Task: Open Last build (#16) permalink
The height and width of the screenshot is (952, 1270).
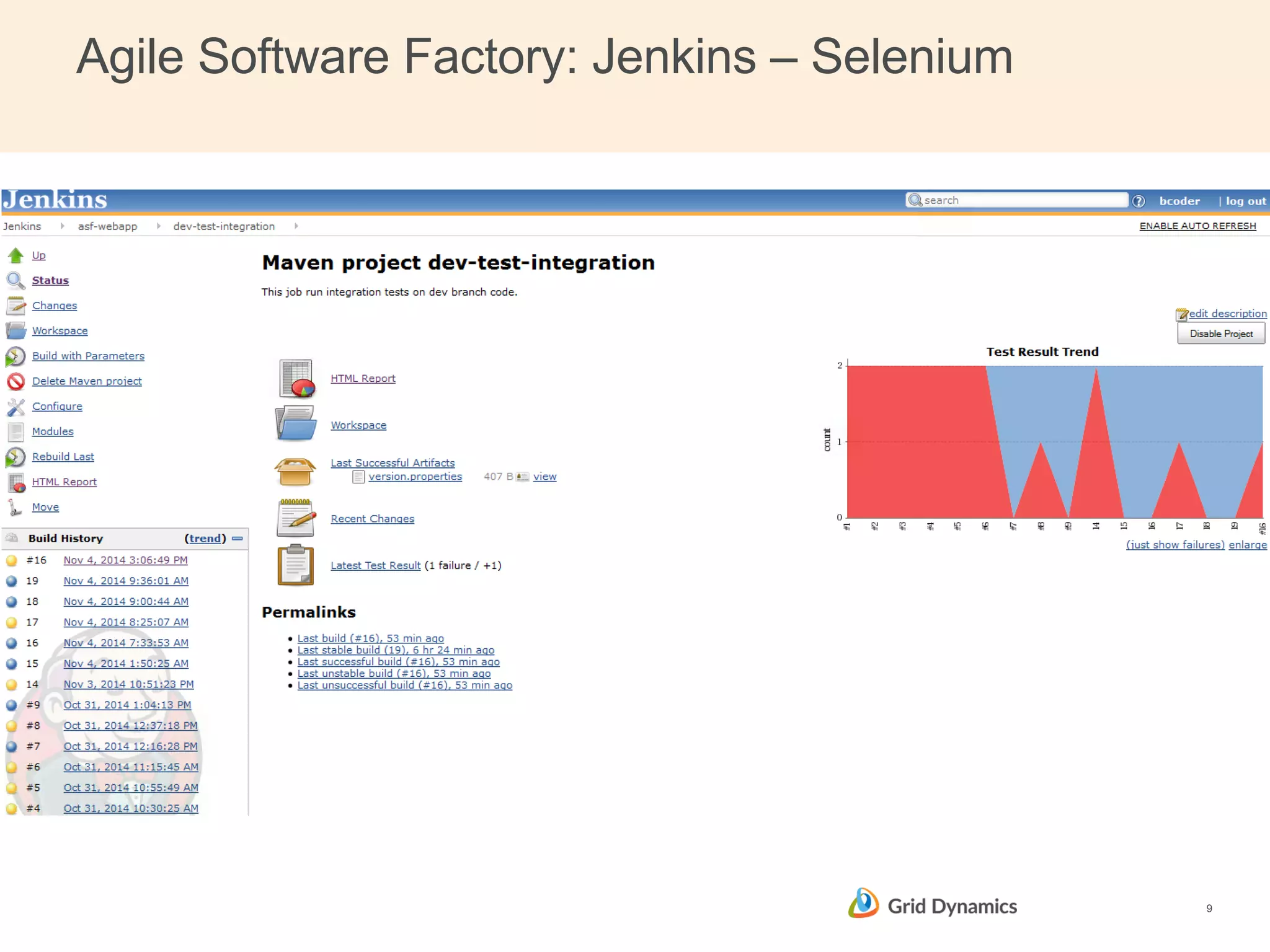Action: 370,638
